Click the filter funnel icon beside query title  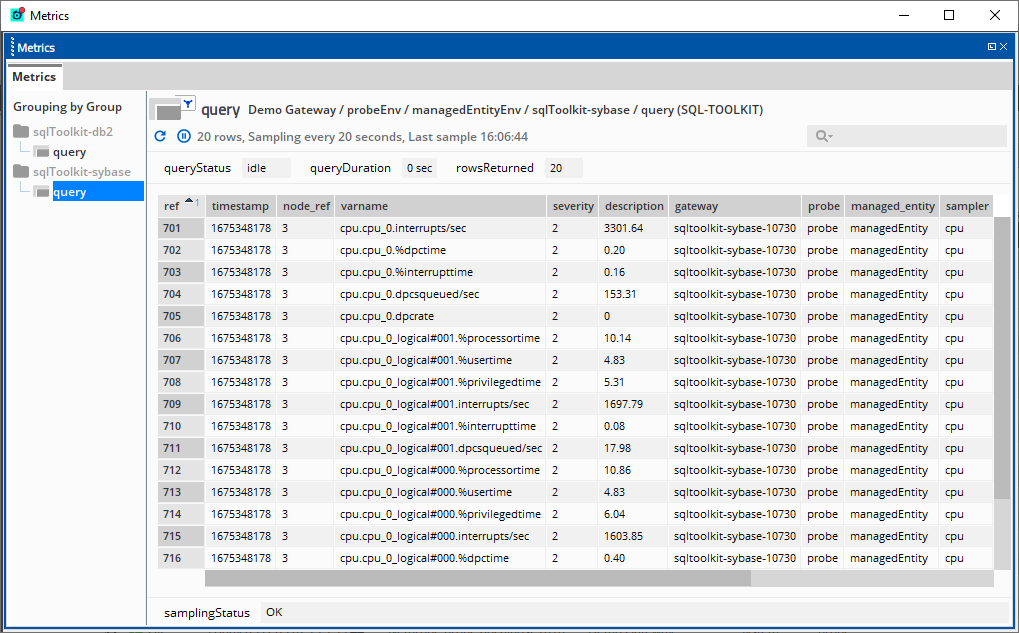[x=187, y=103]
